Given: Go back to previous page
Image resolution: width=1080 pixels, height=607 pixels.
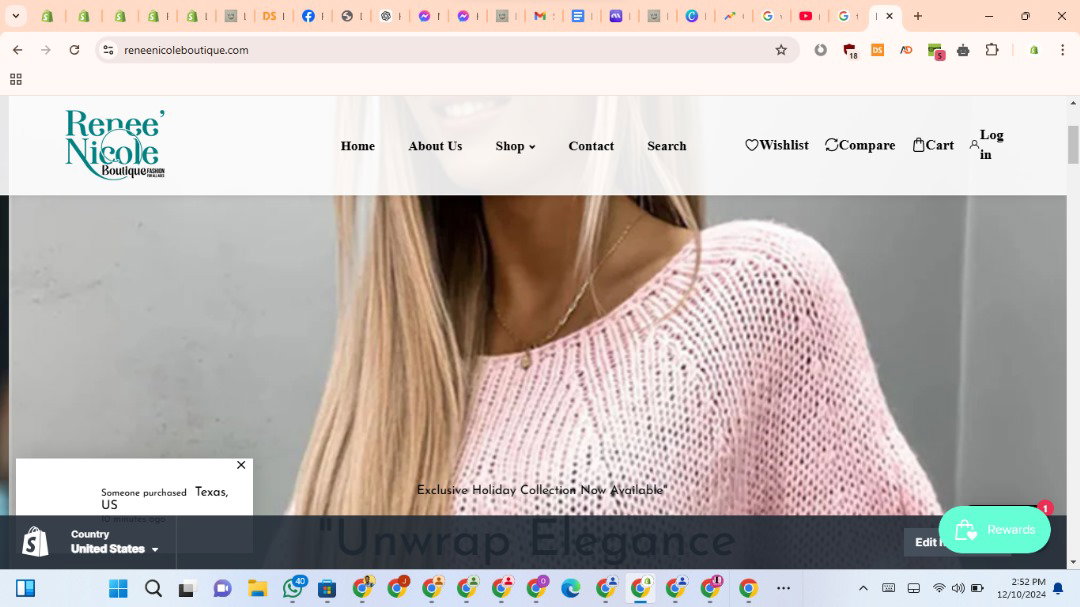Looking at the screenshot, I should tap(18, 50).
